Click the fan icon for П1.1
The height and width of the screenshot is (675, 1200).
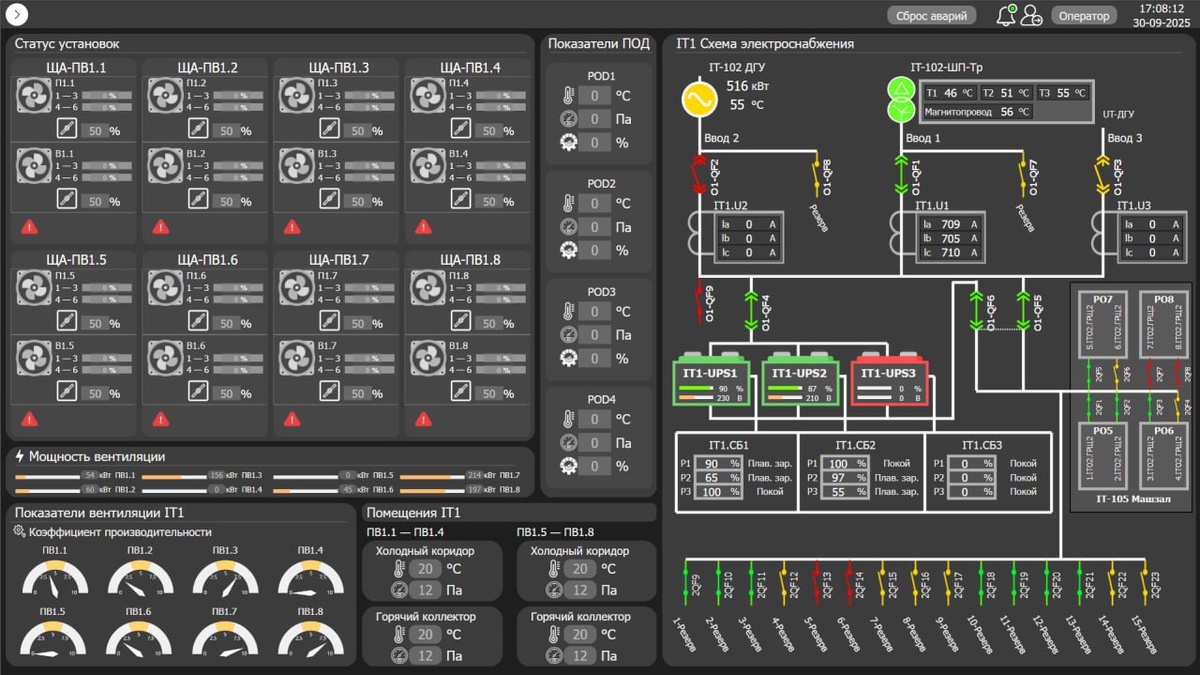[x=35, y=97]
